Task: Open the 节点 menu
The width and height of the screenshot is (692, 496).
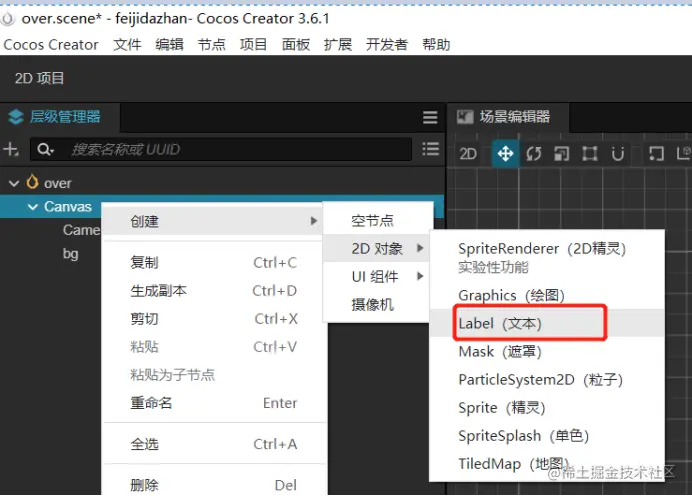Action: tap(211, 45)
